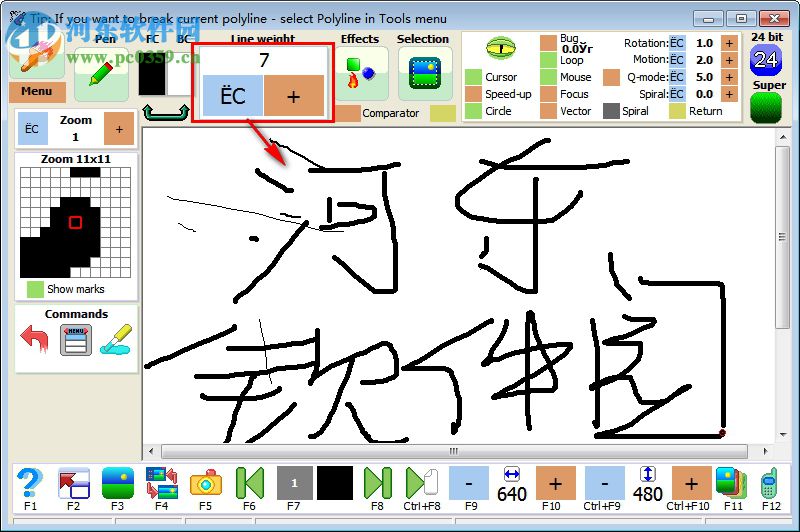This screenshot has height=532, width=800.
Task: Swap foreground and background colors arrow
Action: pos(166,112)
